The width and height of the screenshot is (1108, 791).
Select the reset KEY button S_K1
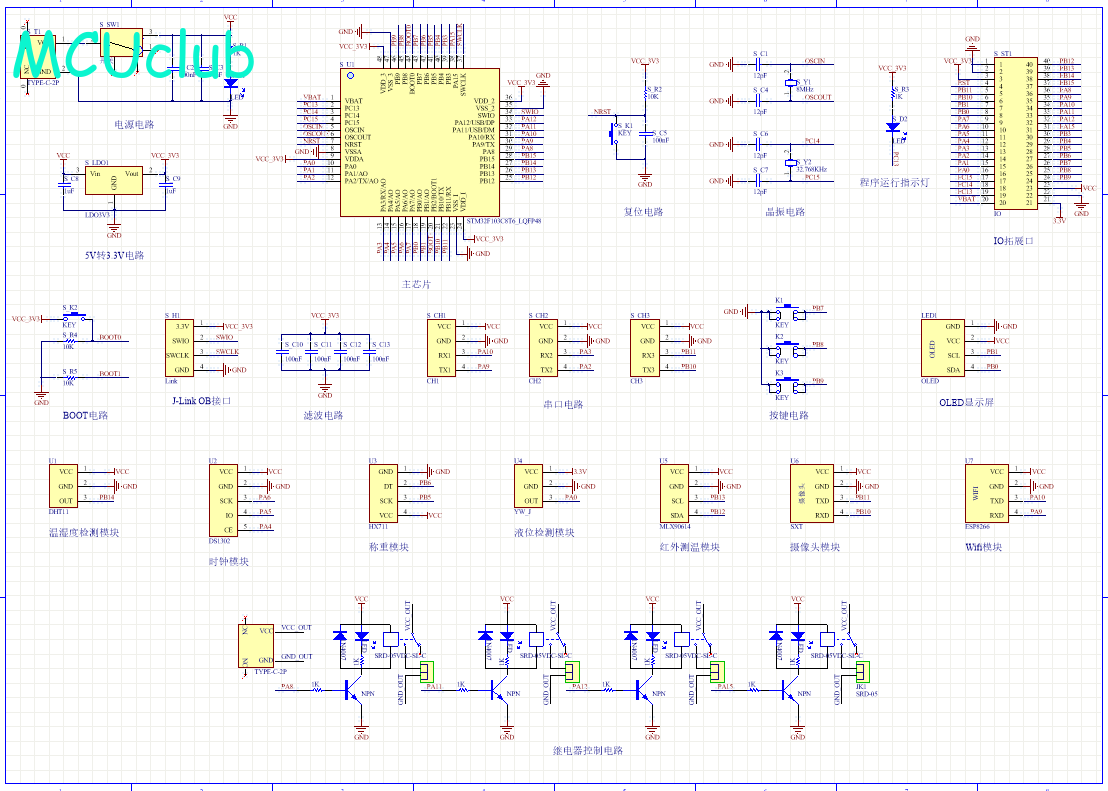tap(614, 134)
